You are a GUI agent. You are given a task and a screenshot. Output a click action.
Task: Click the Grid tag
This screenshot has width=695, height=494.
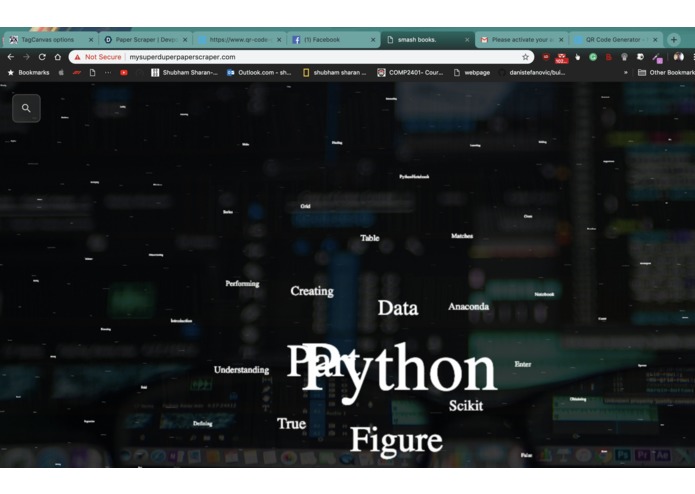pyautogui.click(x=305, y=206)
